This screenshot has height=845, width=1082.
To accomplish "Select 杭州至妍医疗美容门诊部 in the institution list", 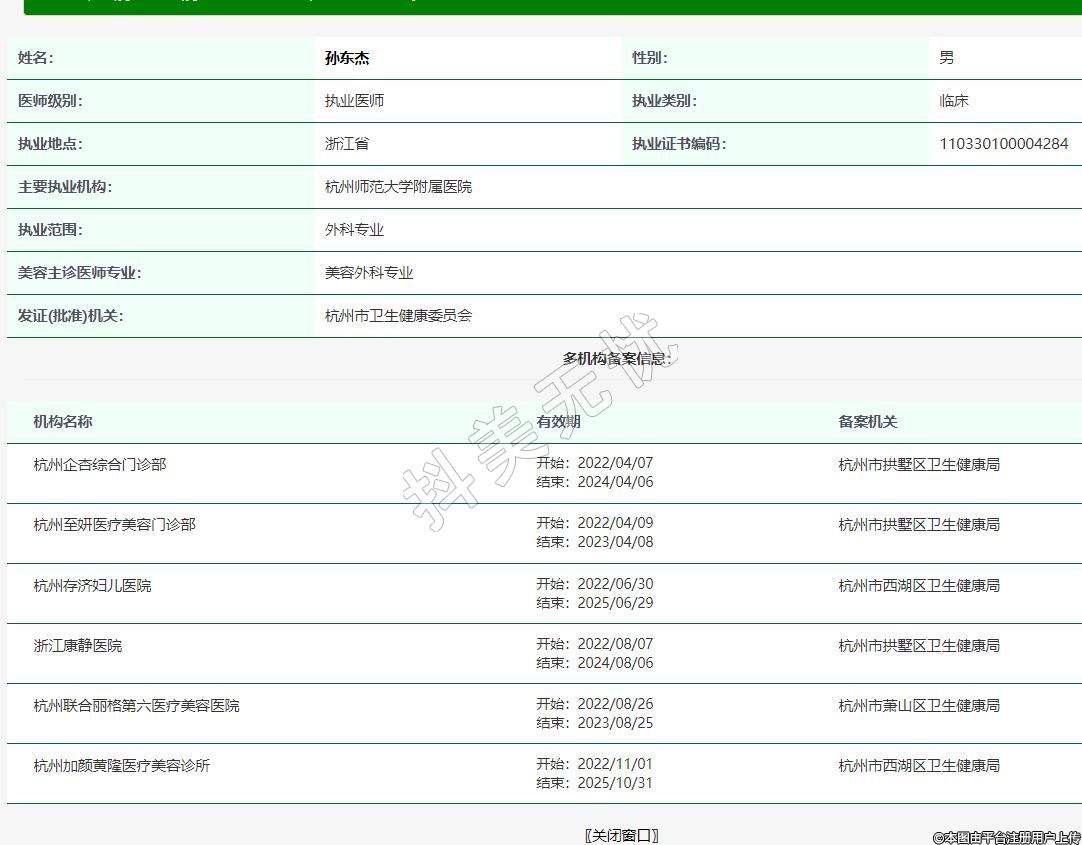I will pyautogui.click(x=114, y=525).
